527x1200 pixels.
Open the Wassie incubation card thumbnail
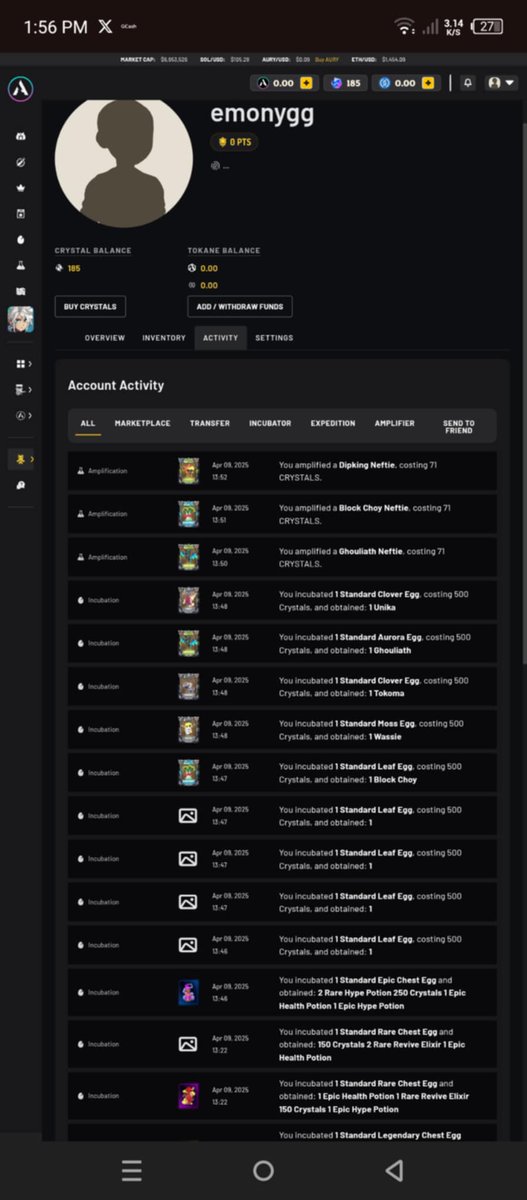[188, 729]
